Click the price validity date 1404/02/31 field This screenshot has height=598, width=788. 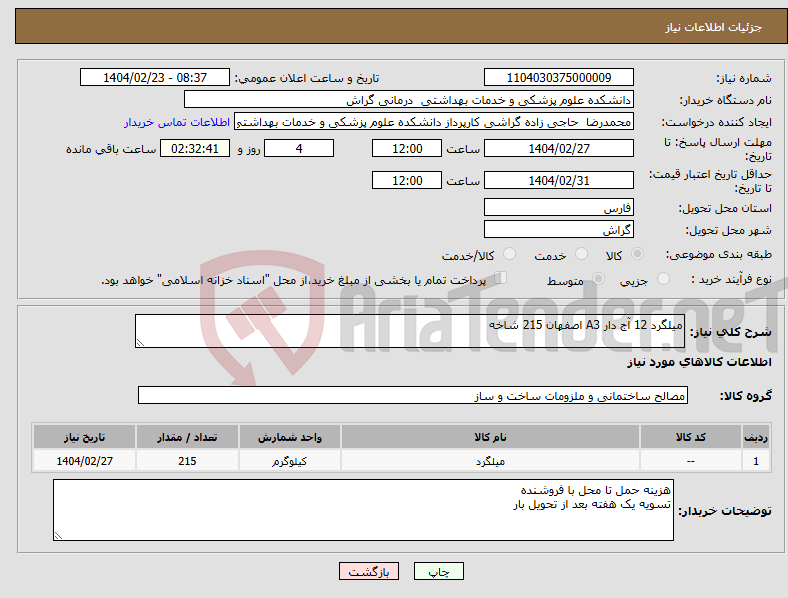pyautogui.click(x=558, y=180)
